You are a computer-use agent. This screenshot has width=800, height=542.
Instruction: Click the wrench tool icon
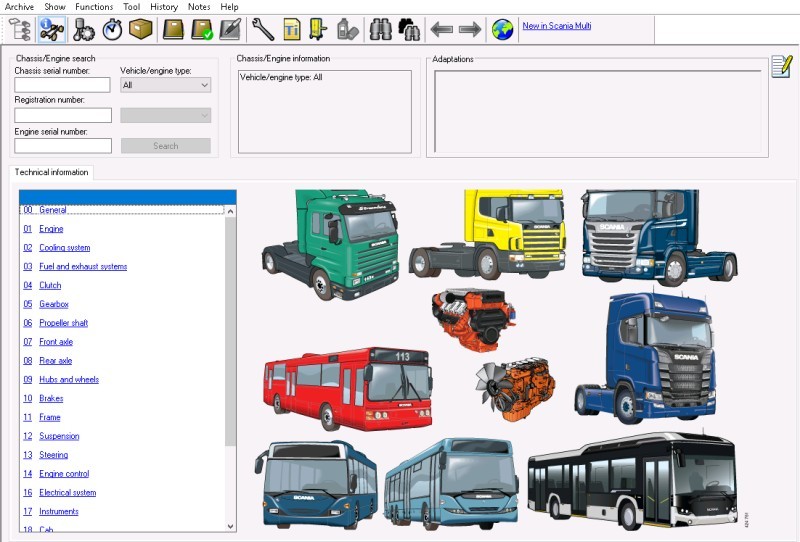click(x=263, y=29)
